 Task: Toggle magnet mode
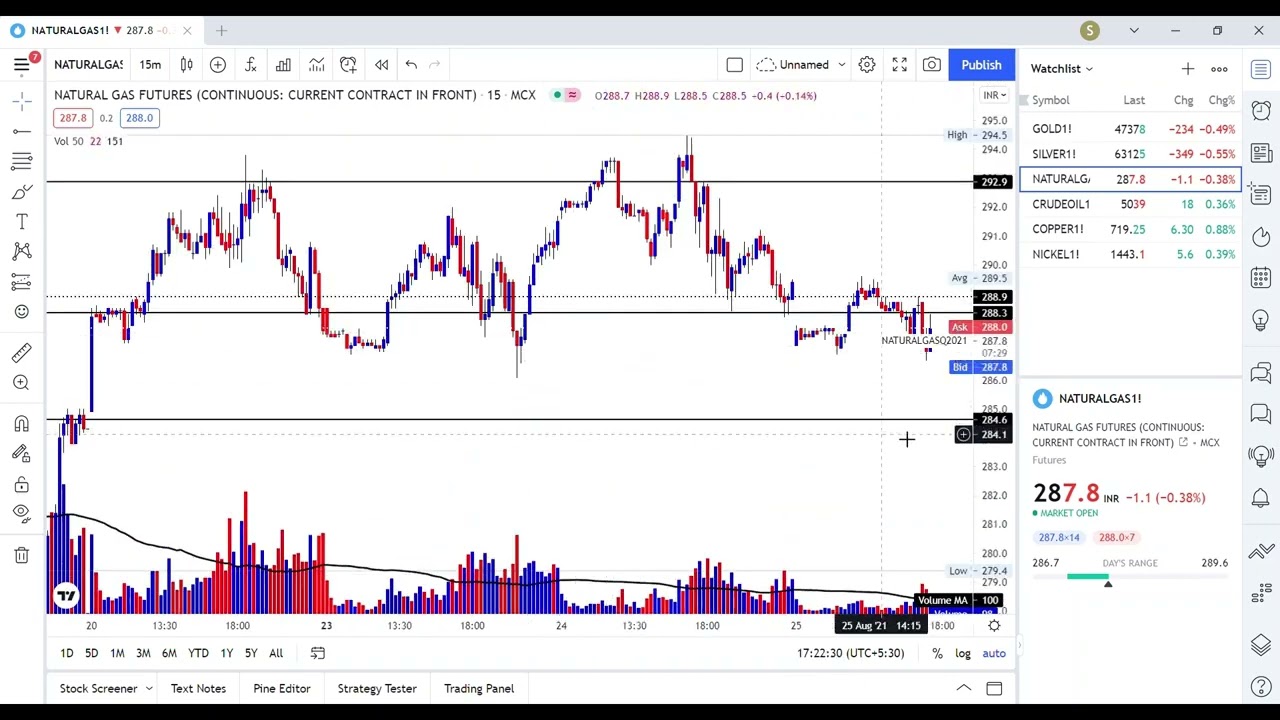pyautogui.click(x=21, y=424)
